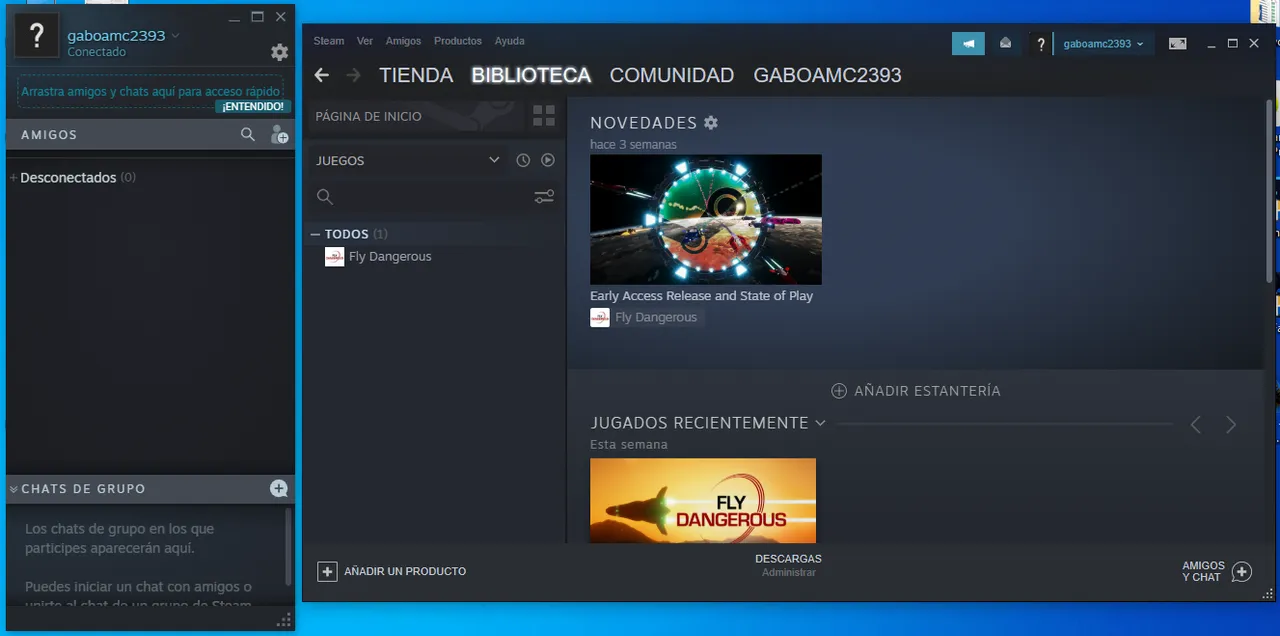Click the add friend icon
The height and width of the screenshot is (636, 1280).
(279, 134)
